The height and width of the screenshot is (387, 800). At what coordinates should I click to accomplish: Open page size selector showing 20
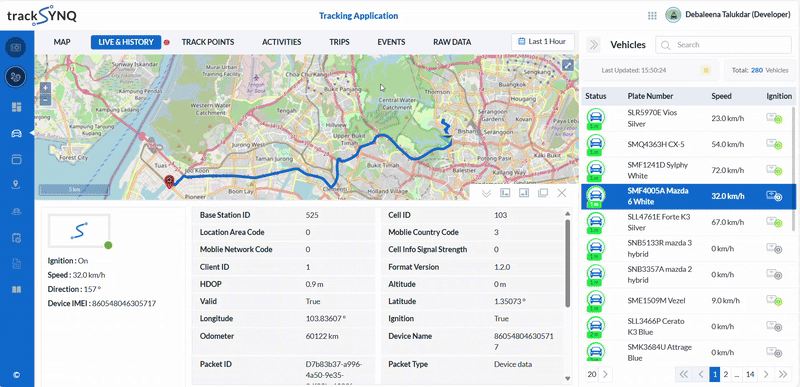[599, 374]
